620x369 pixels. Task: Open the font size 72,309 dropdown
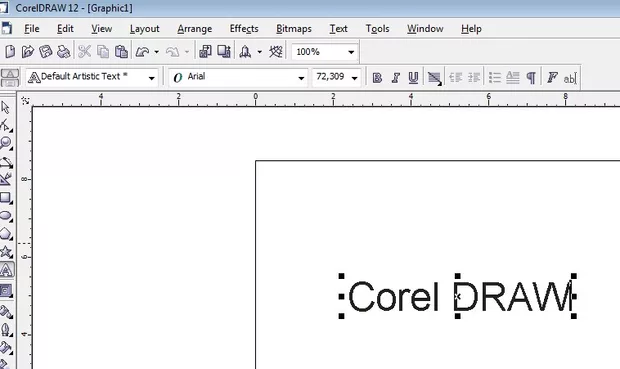(x=355, y=78)
